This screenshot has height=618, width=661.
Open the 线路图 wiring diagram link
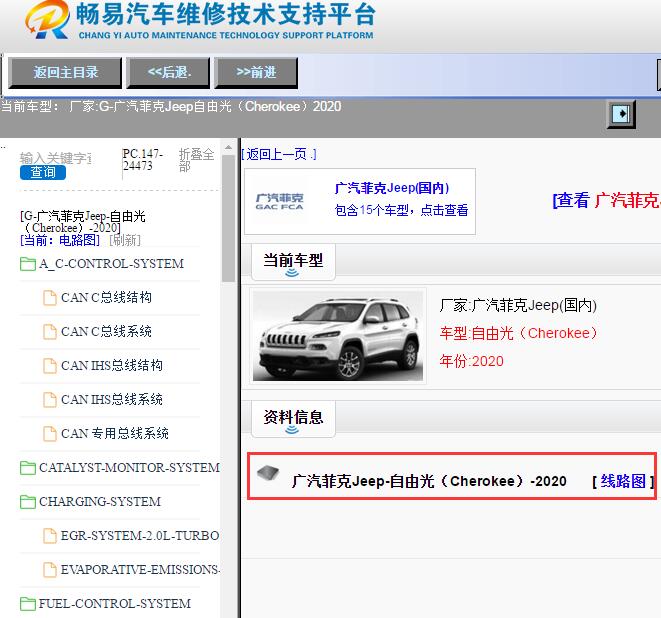pos(623,481)
